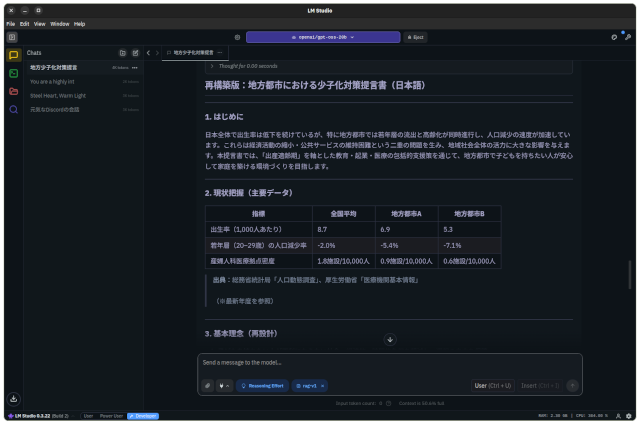The image size is (640, 425).
Task: Expand LM Studio version chevron in status bar
Action: tap(73, 416)
